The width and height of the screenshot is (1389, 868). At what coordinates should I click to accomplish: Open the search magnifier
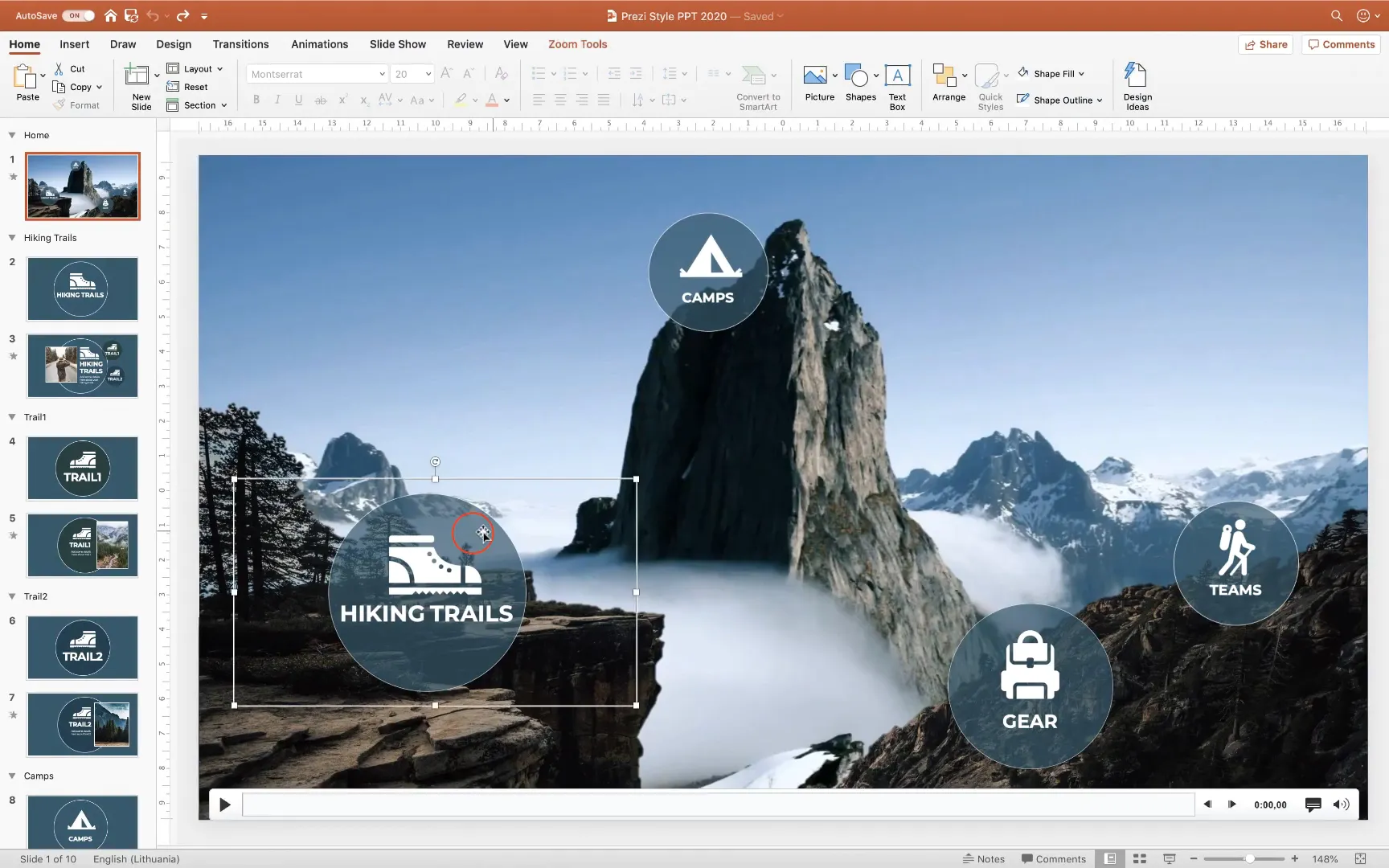(1337, 15)
